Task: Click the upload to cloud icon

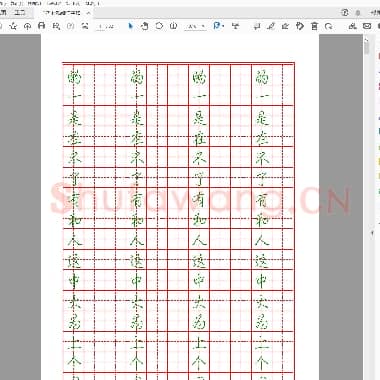Action: point(27,26)
